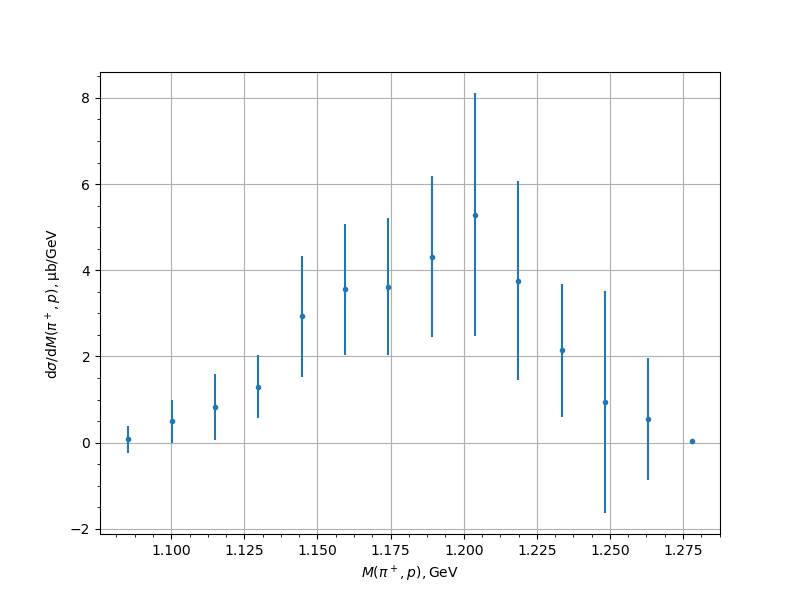Click the top of the tallest error bar

point(475,94)
